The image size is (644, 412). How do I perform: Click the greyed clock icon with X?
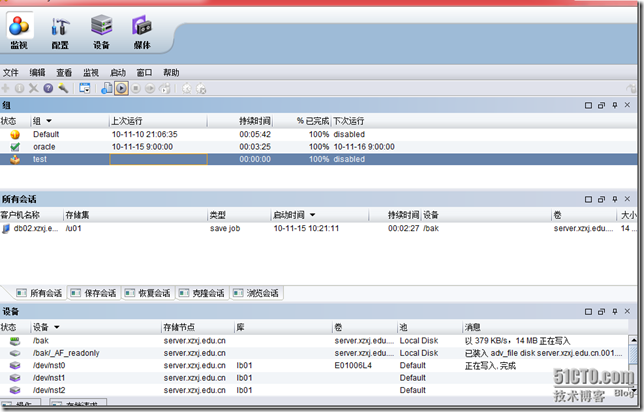[x=201, y=88]
